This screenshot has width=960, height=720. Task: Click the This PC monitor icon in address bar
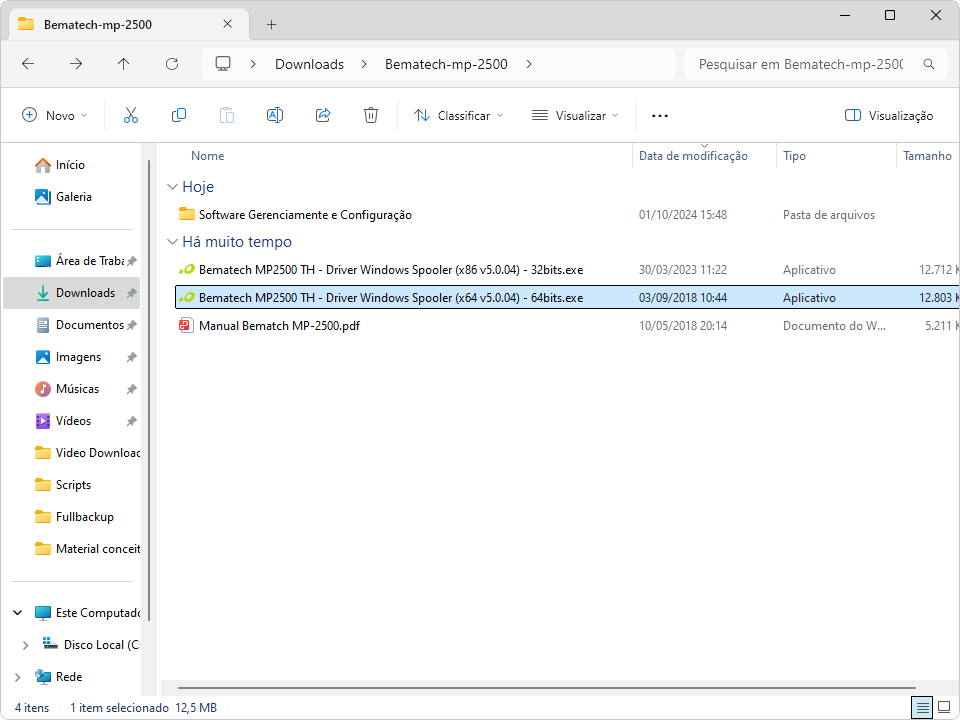(223, 64)
